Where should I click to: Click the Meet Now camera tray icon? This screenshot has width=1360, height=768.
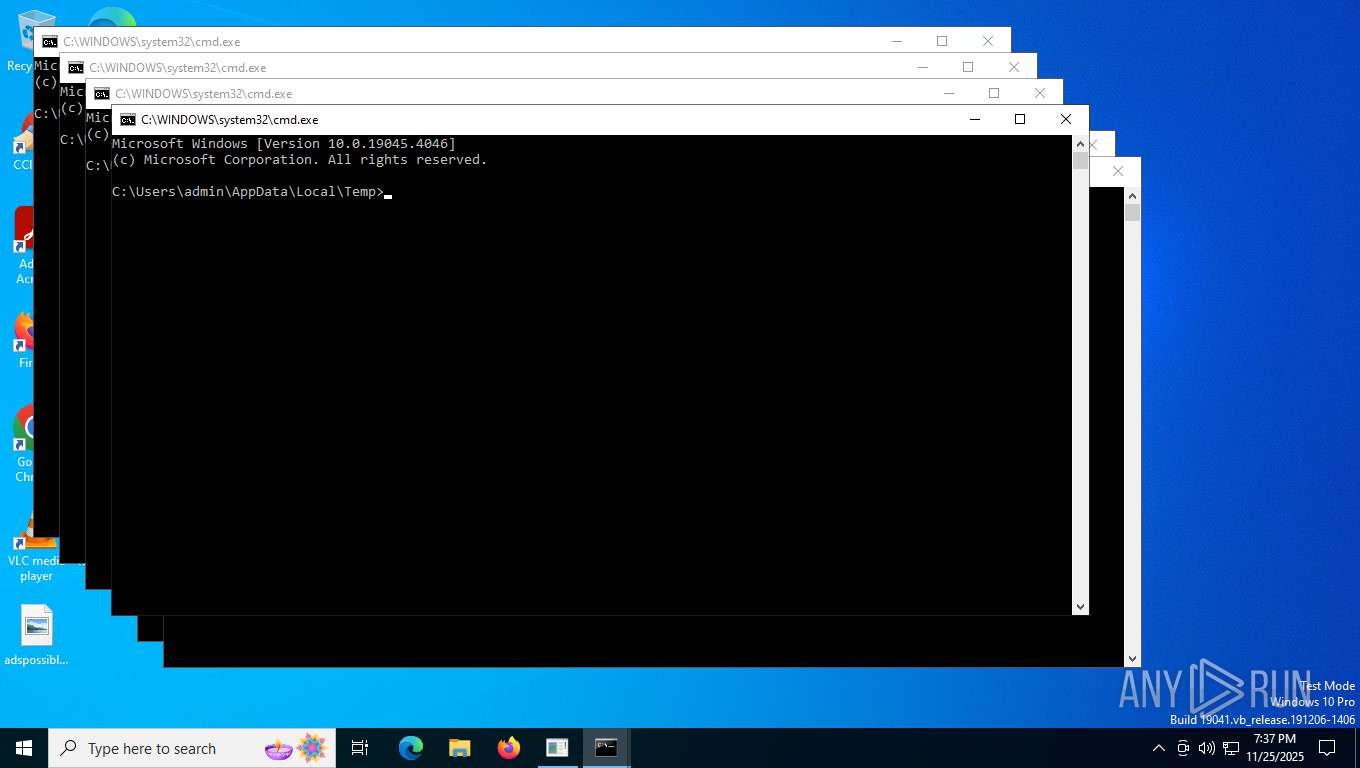coord(1183,748)
